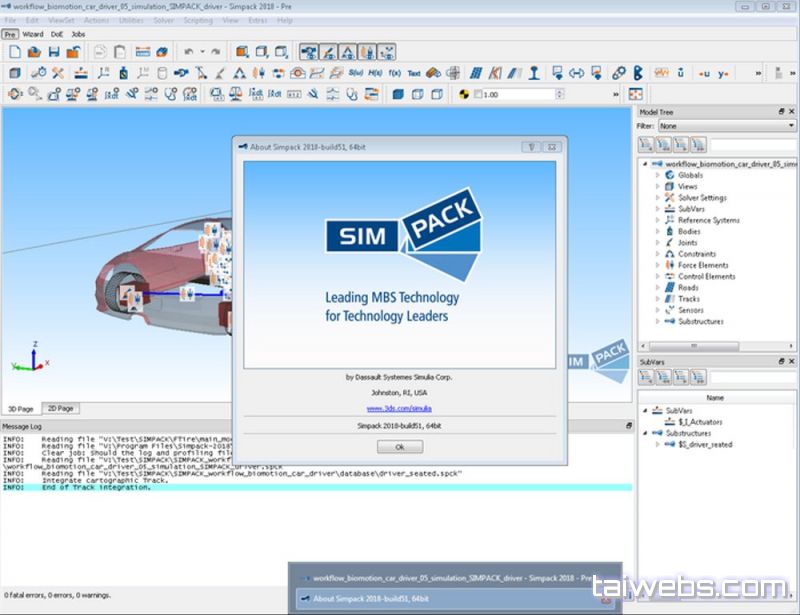Click the H(s) transfer function icon

click(375, 73)
